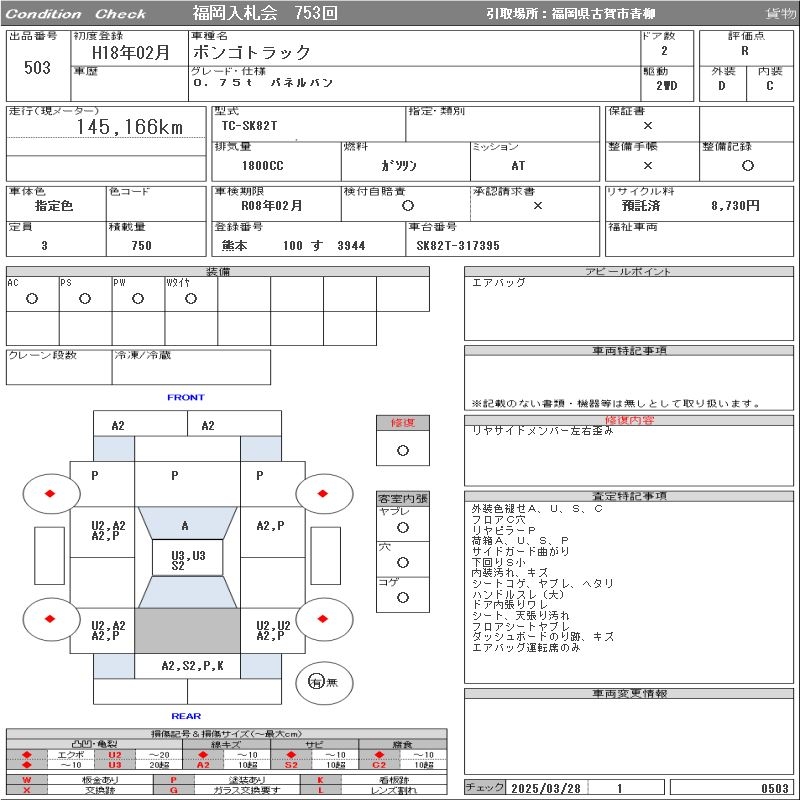
Task: Click the red C2 legend marker
Action: coord(379,765)
